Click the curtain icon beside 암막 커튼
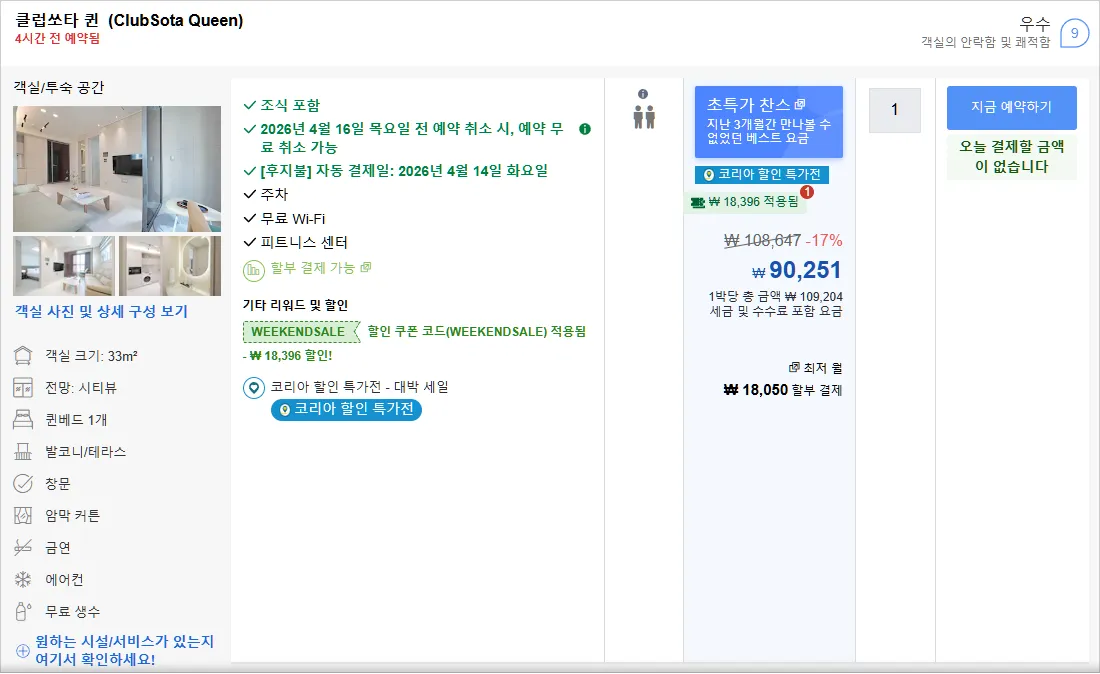This screenshot has width=1100, height=674. click(23, 515)
